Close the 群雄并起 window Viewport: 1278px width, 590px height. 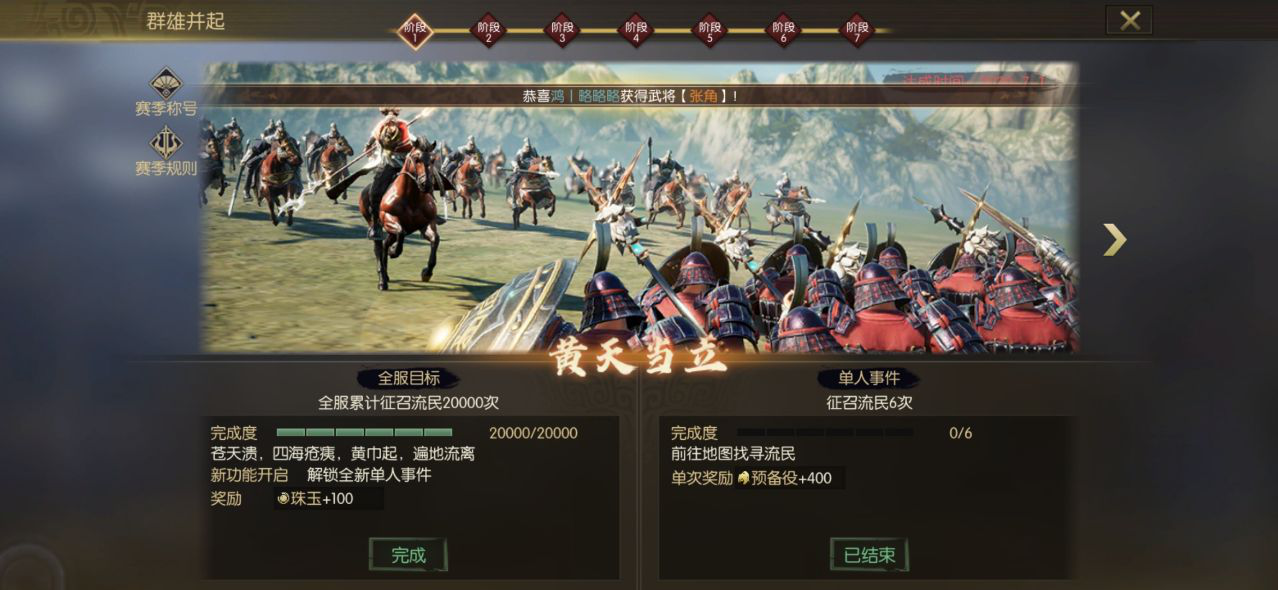(1129, 20)
